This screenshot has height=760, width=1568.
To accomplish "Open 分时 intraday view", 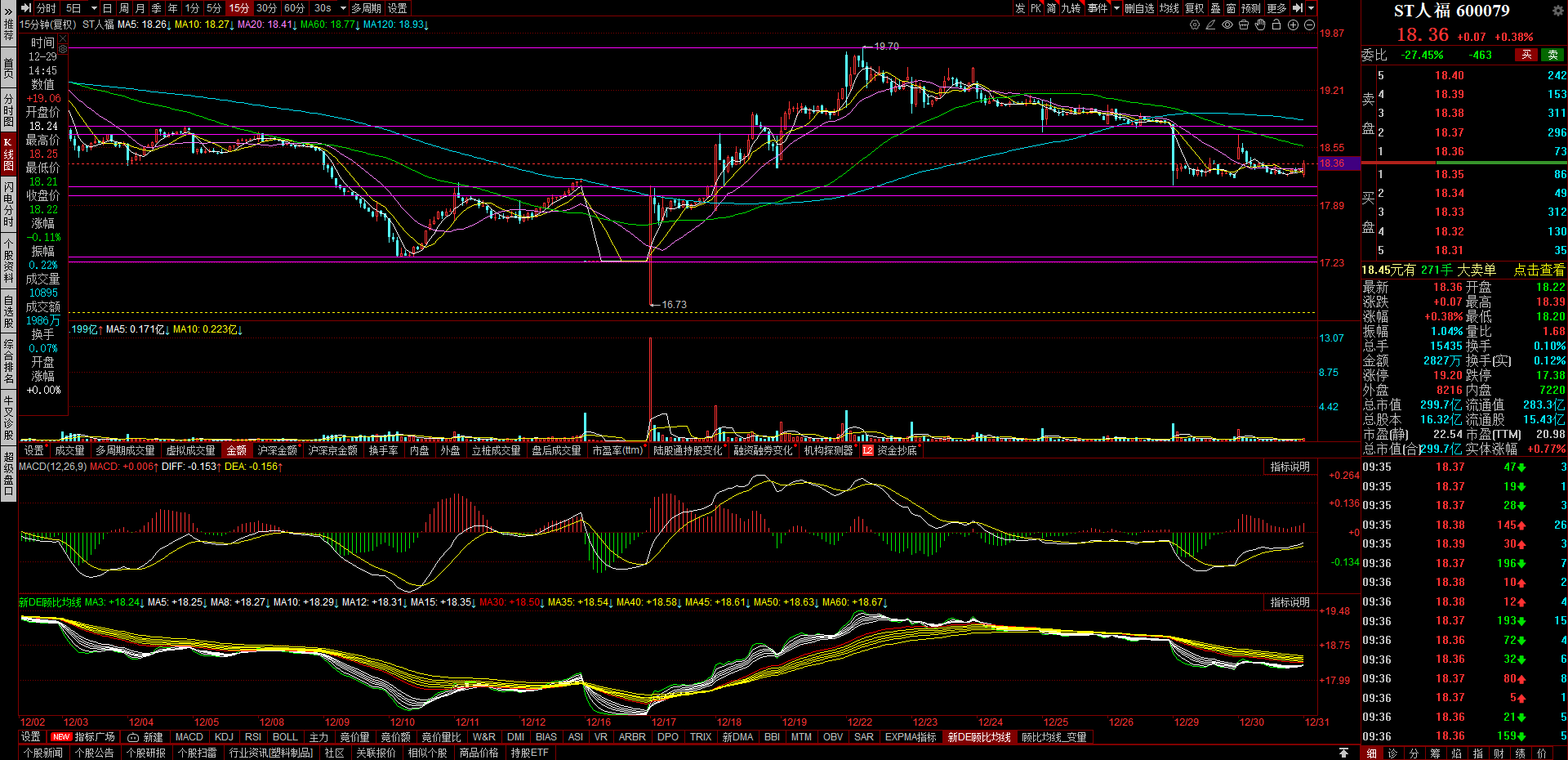I will click(x=47, y=8).
